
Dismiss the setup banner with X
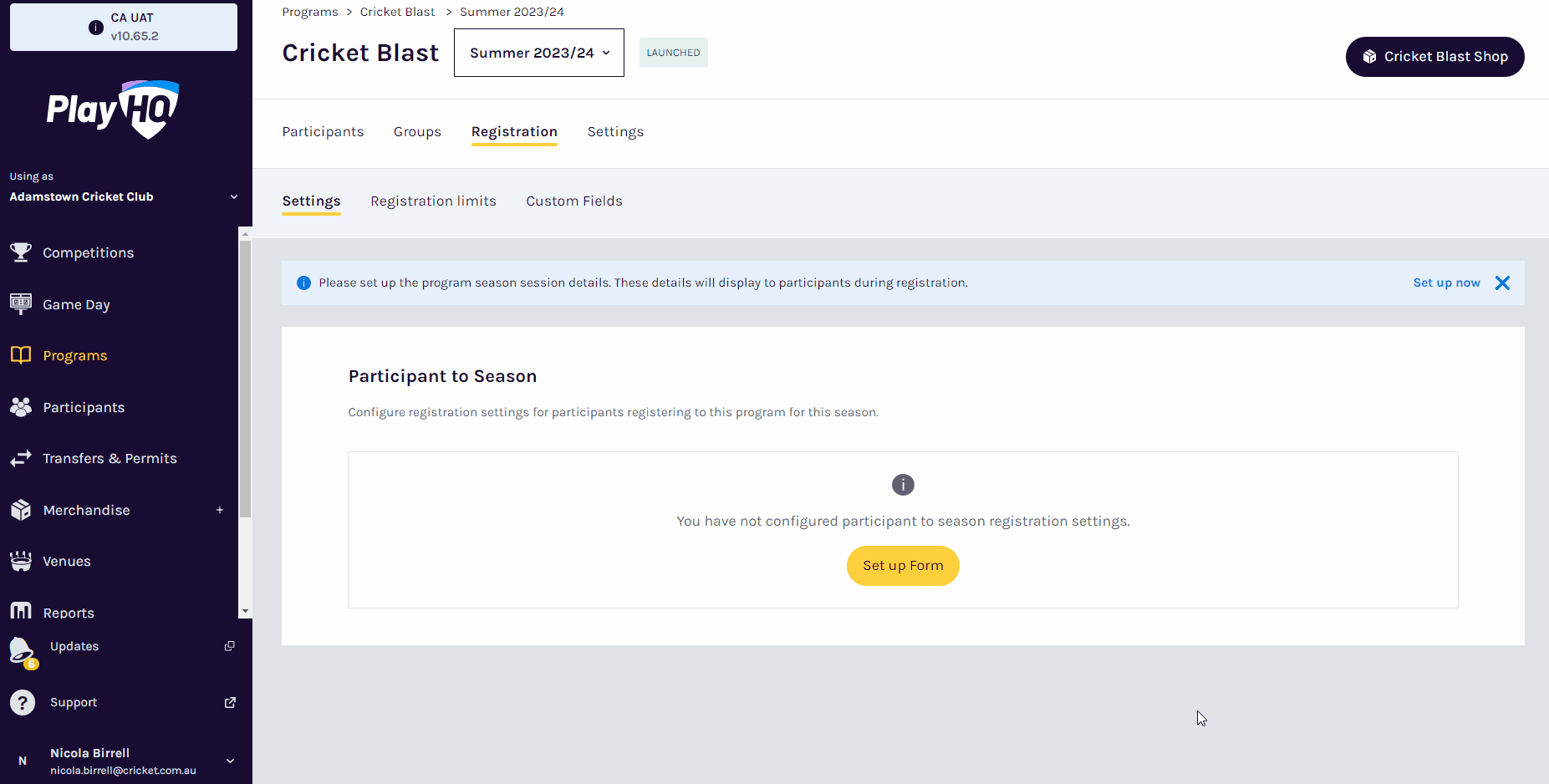coord(1502,283)
